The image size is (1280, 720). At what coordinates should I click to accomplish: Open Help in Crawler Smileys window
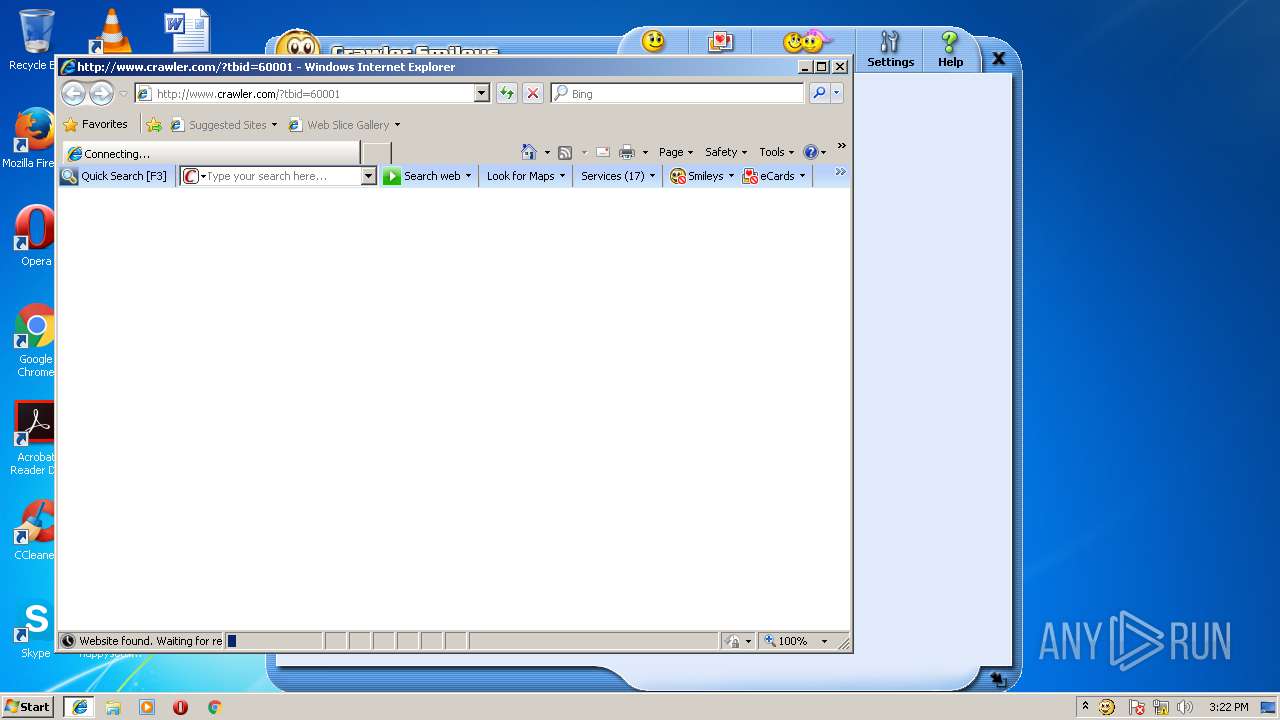pos(950,49)
